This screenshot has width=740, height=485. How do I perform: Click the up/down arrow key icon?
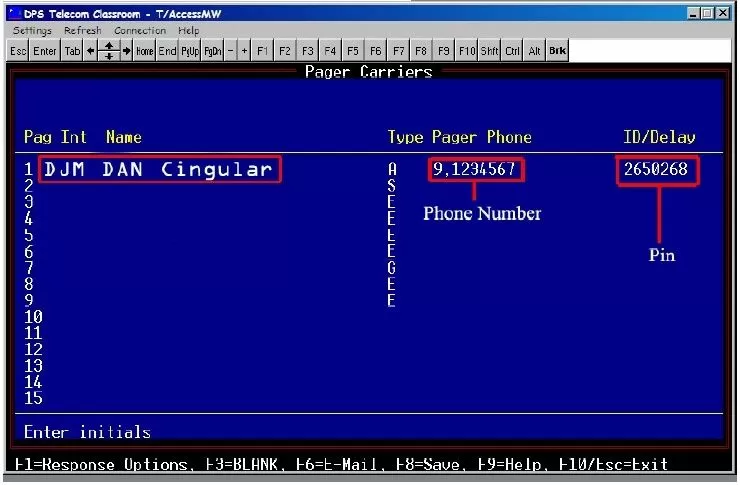pyautogui.click(x=109, y=50)
